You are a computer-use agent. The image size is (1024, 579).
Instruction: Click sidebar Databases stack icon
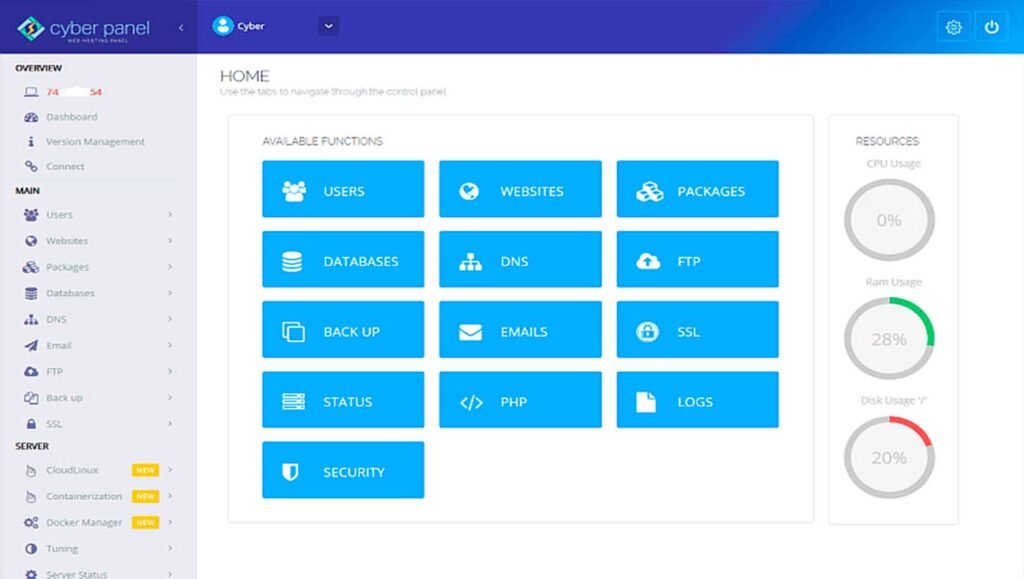[31, 293]
